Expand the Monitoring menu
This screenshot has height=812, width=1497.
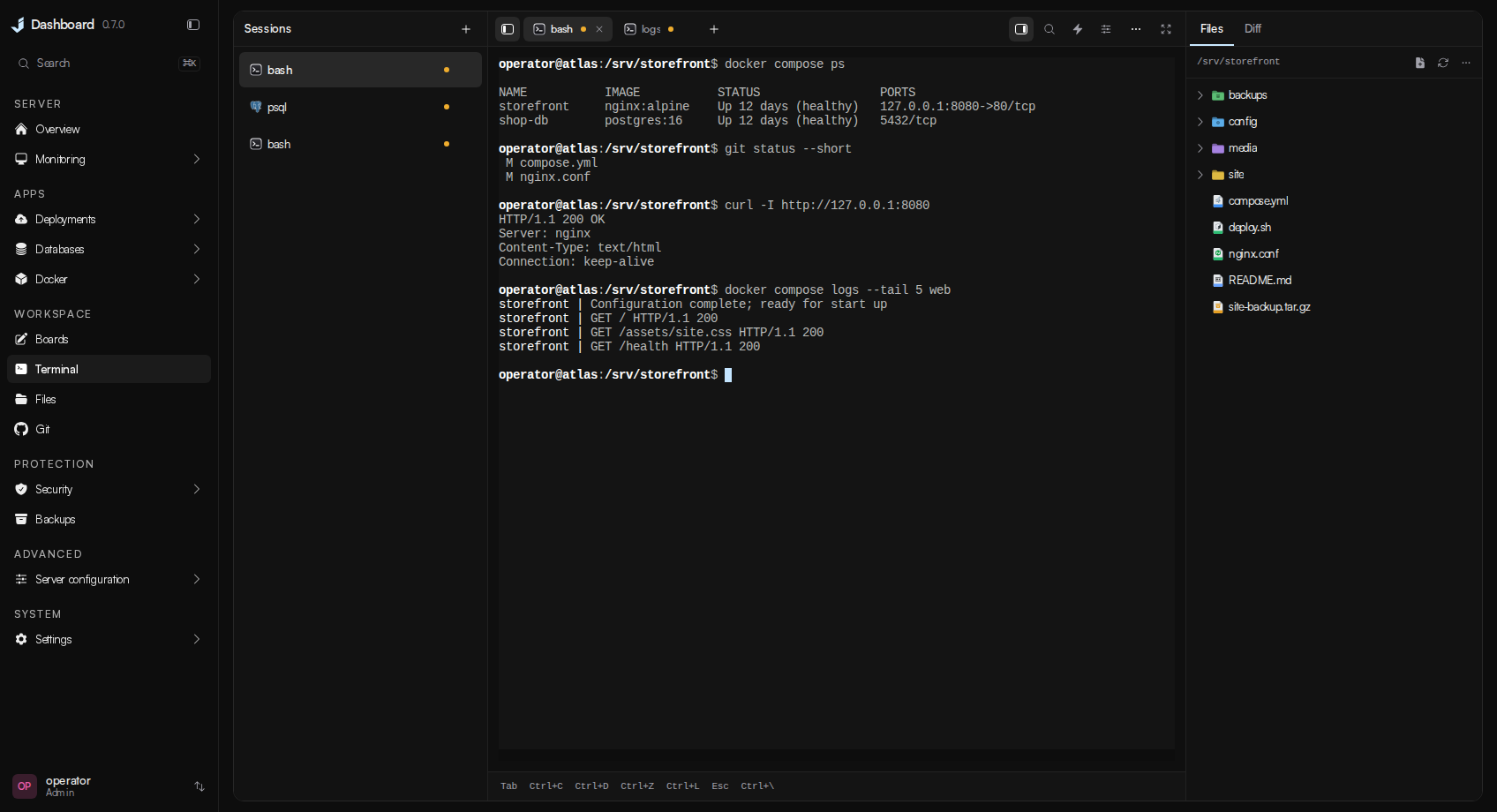click(x=109, y=160)
